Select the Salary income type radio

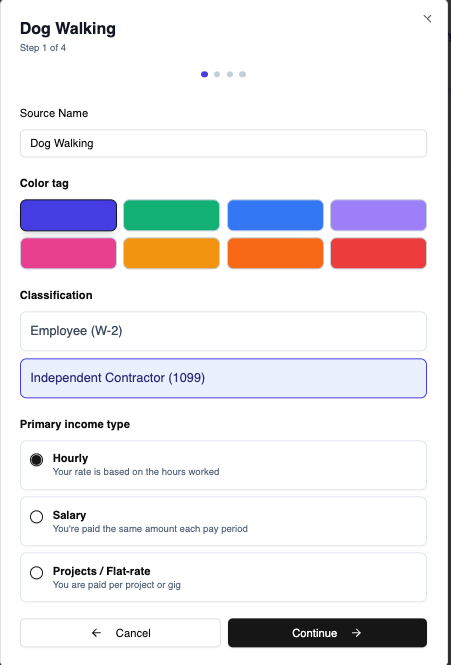click(x=36, y=517)
